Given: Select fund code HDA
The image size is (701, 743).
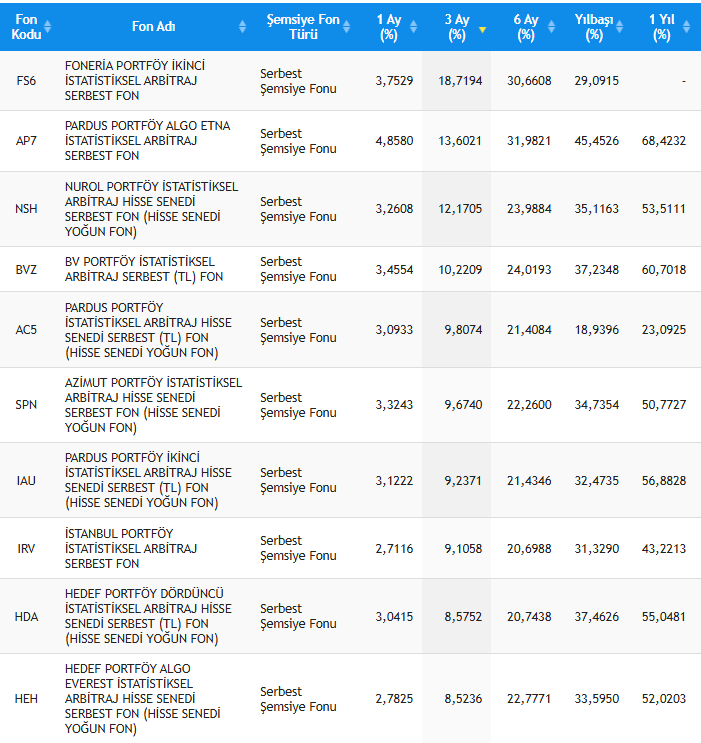Looking at the screenshot, I should coord(26,617).
